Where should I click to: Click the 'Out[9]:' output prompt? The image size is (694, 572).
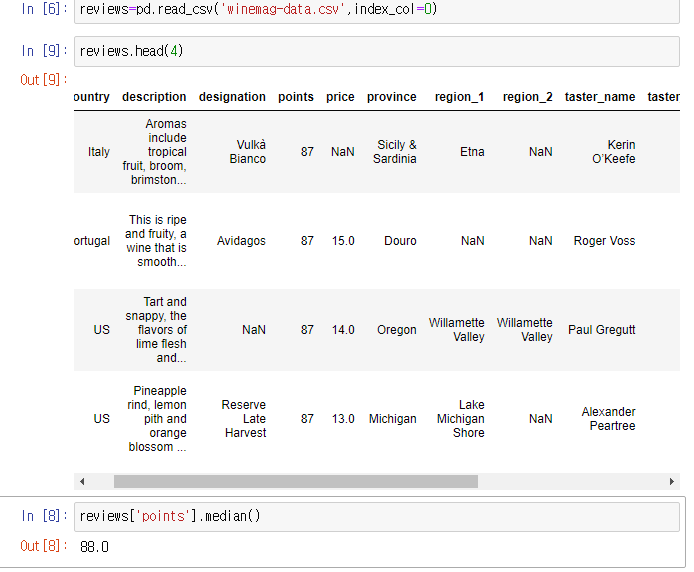pyautogui.click(x=44, y=80)
